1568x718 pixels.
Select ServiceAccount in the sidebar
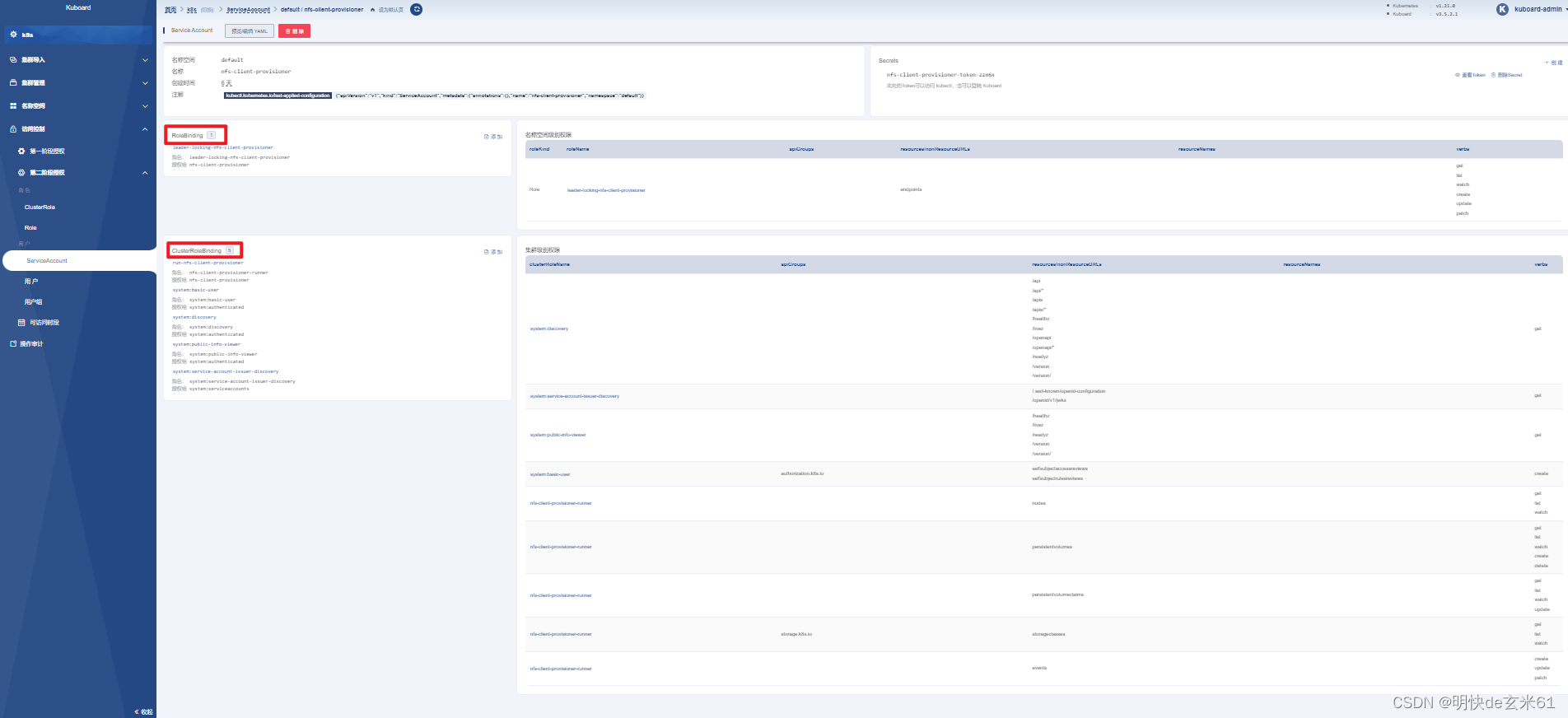pos(47,261)
